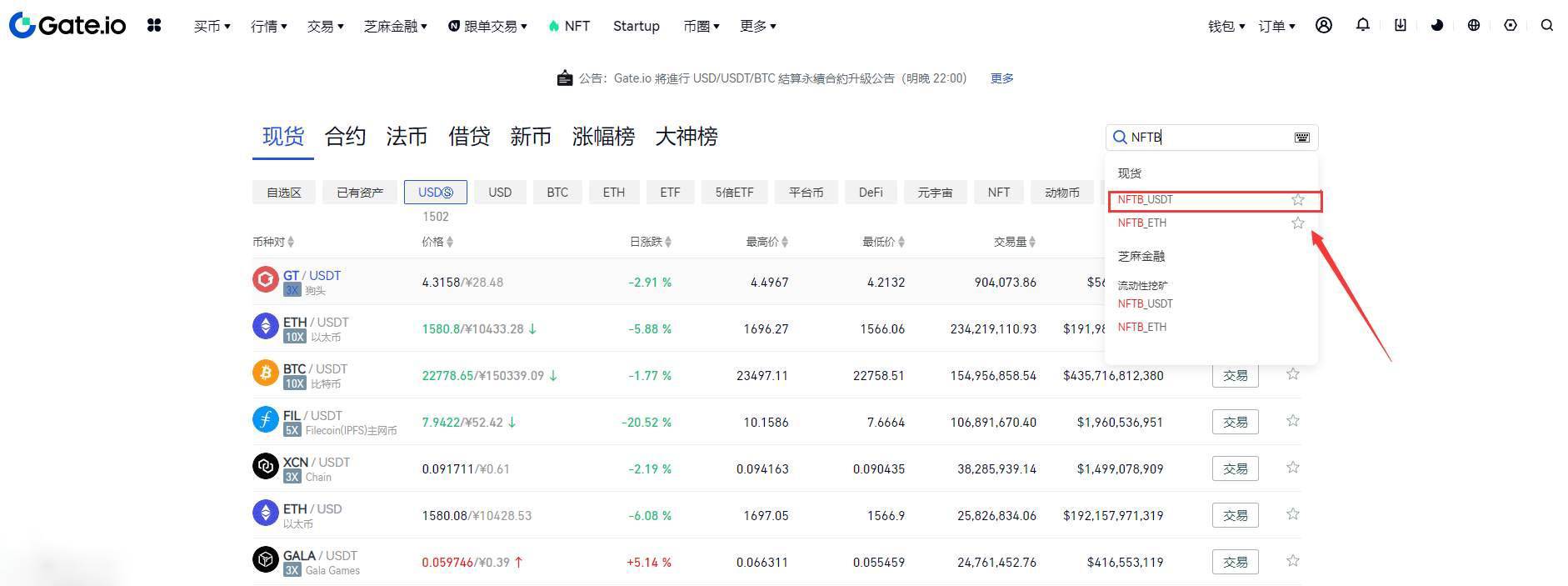Image resolution: width=1568 pixels, height=586 pixels.
Task: Expand the 钱包 dropdown menu
Action: 1226,26
